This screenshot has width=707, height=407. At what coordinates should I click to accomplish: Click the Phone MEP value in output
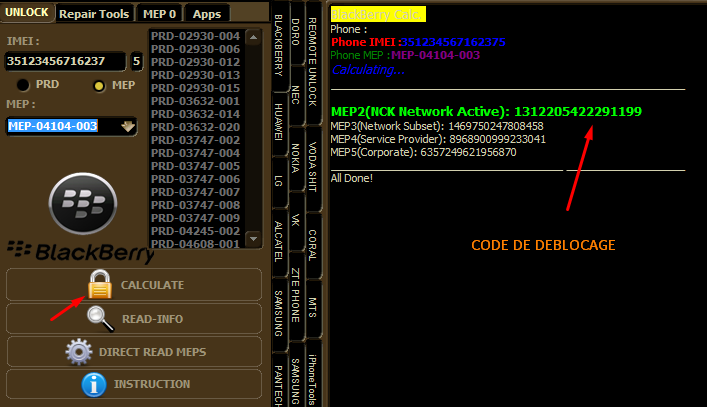tap(436, 55)
